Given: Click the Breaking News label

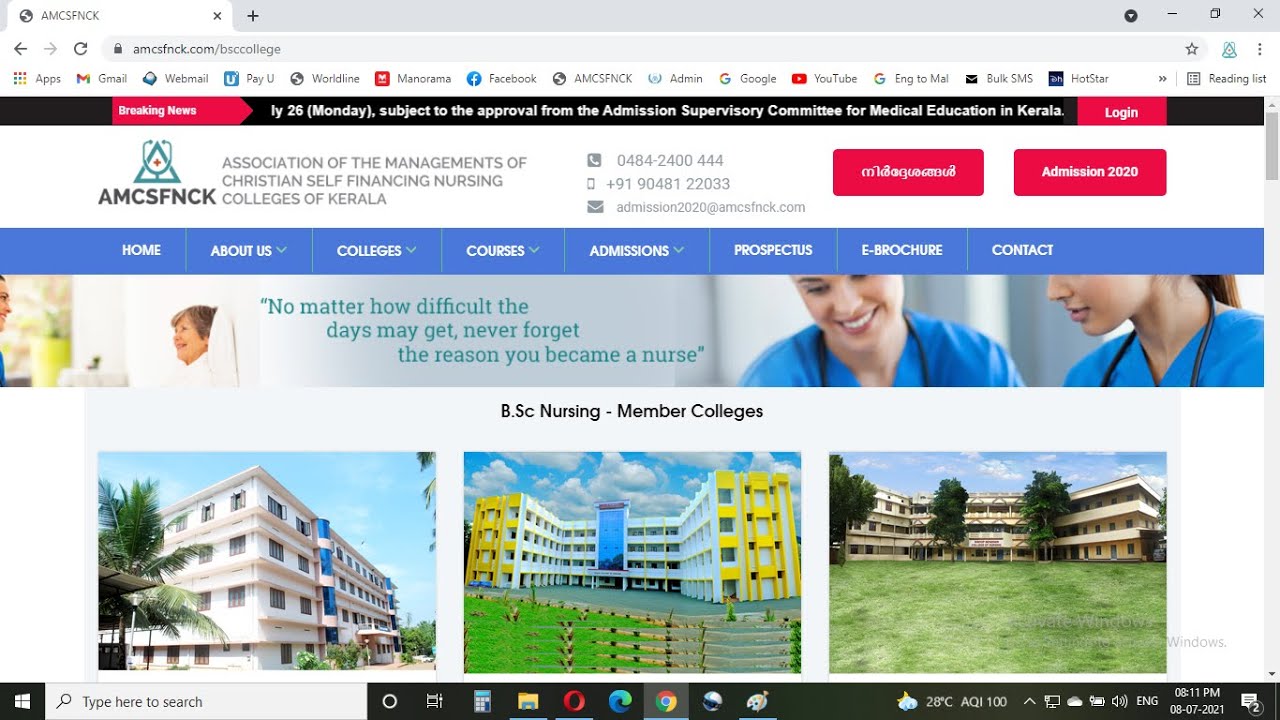Looking at the screenshot, I should 157,111.
